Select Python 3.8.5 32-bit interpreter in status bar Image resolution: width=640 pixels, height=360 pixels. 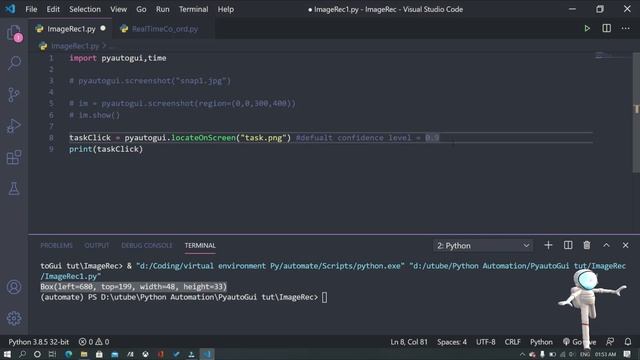pos(39,342)
